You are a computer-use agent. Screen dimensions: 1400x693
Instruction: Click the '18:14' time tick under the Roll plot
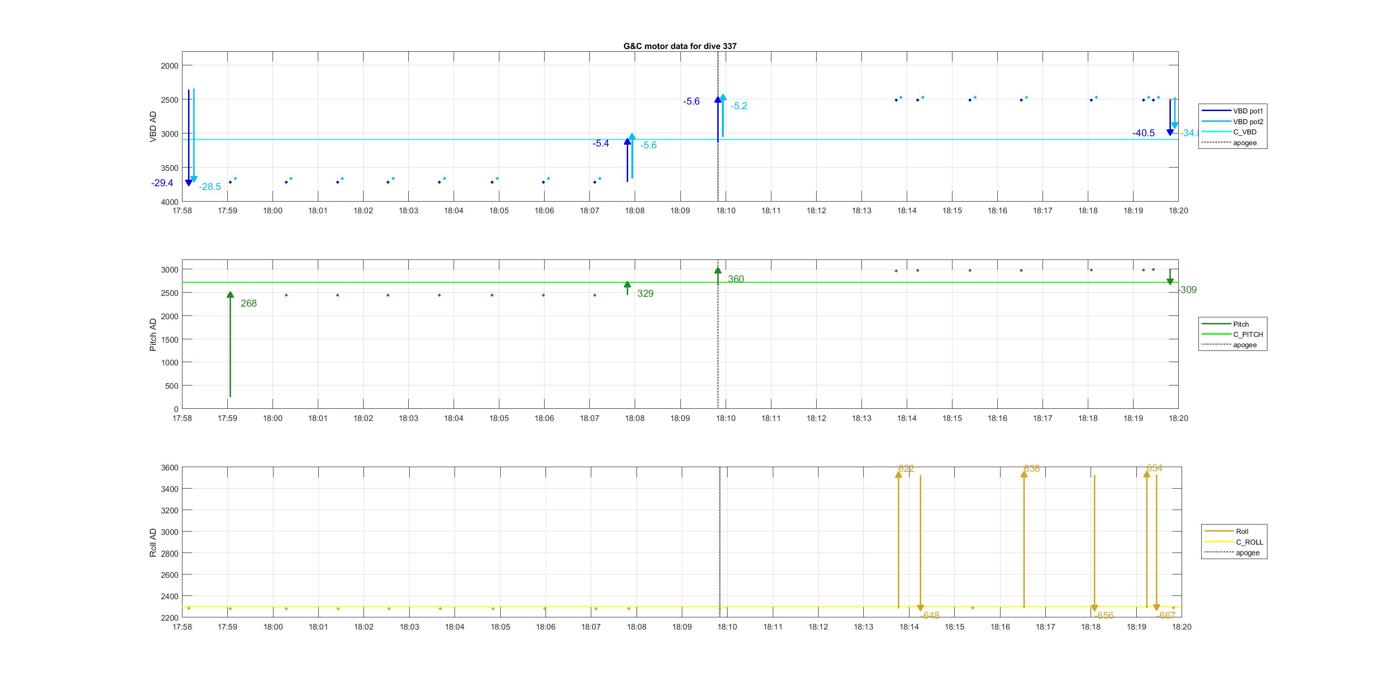(909, 627)
